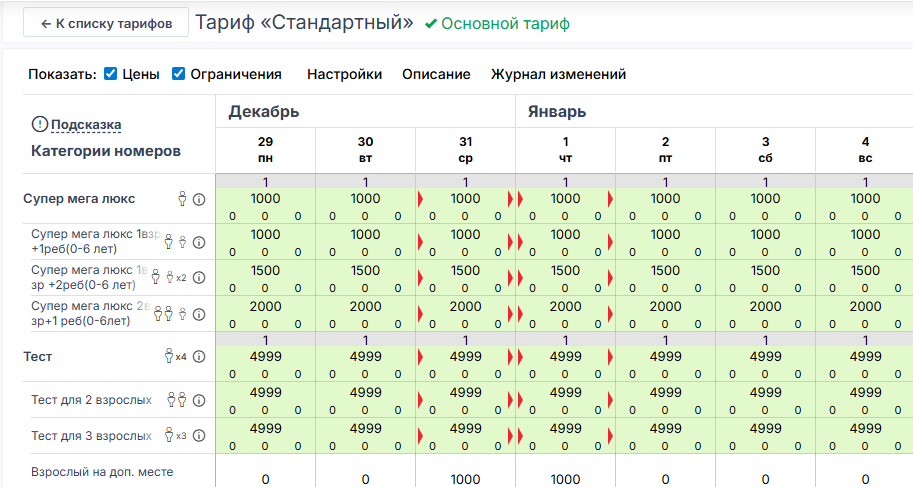Select 4999 price for January 1 Тест

pos(565,356)
